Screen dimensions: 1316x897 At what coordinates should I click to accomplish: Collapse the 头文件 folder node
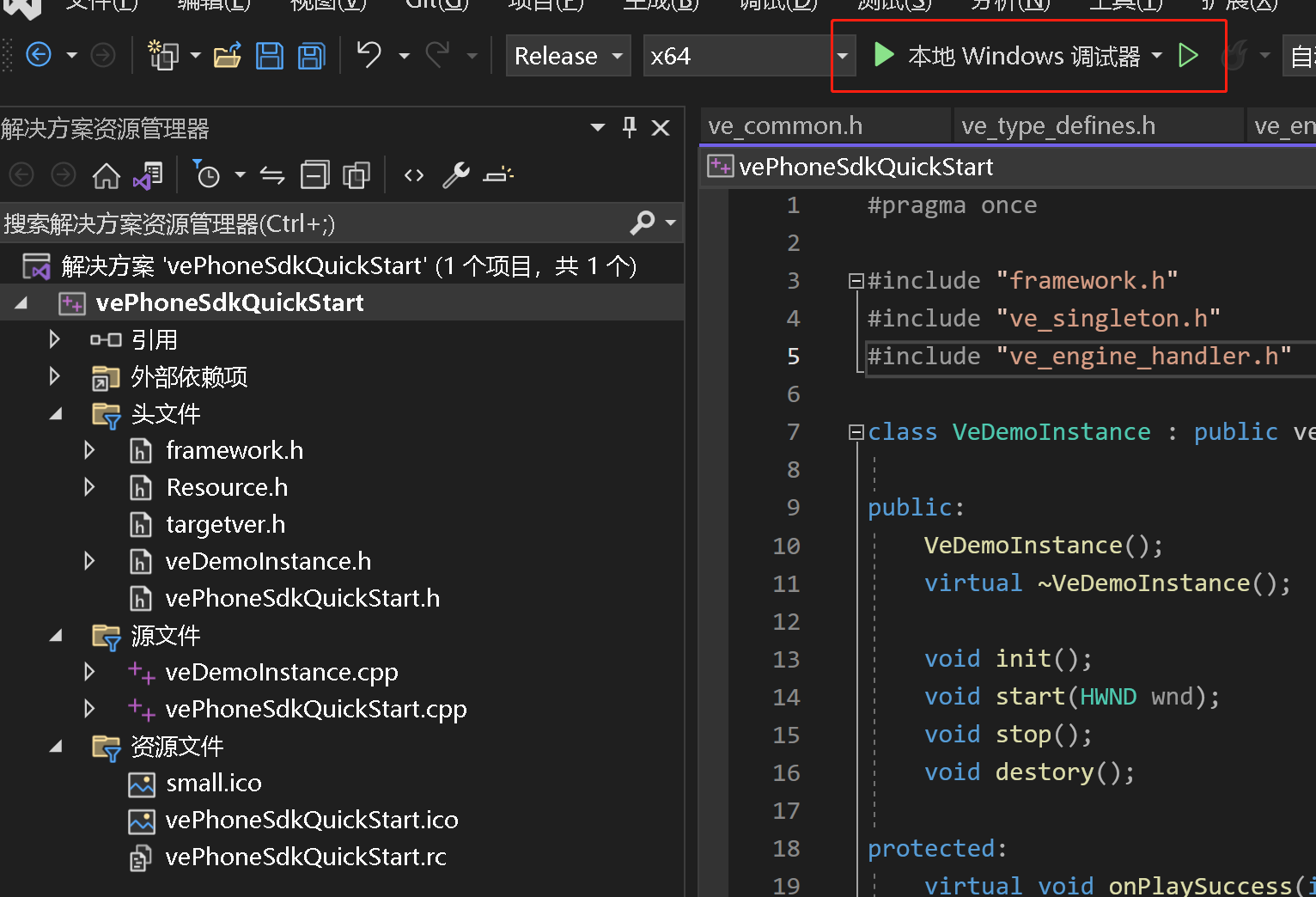click(56, 414)
